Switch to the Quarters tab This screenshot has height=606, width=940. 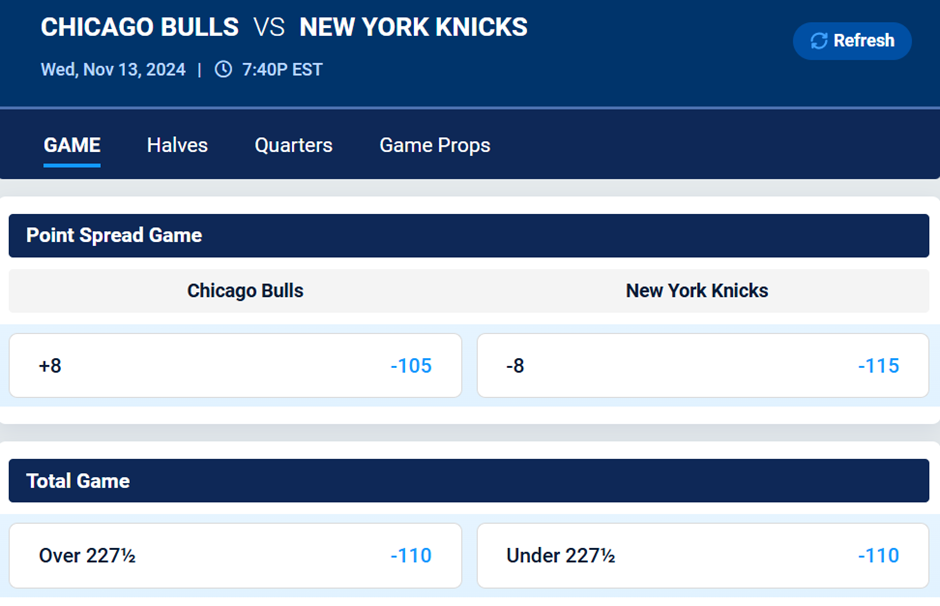pyautogui.click(x=293, y=145)
